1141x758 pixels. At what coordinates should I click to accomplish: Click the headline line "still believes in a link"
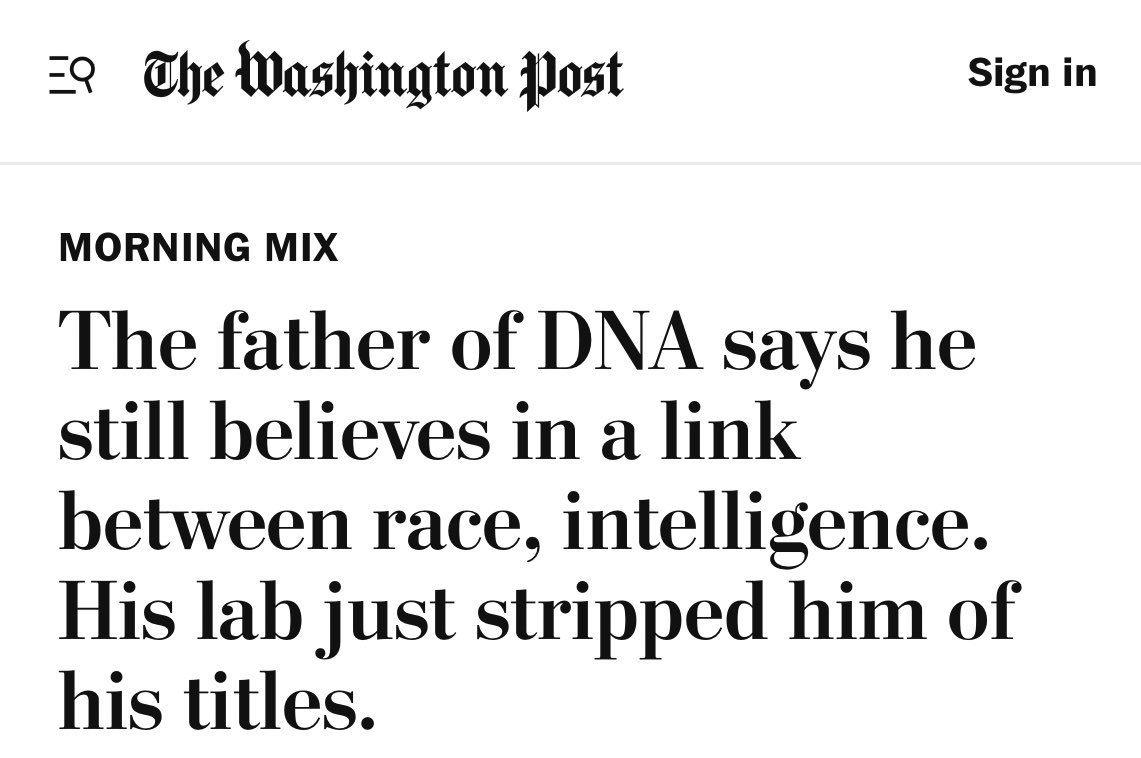coord(430,433)
